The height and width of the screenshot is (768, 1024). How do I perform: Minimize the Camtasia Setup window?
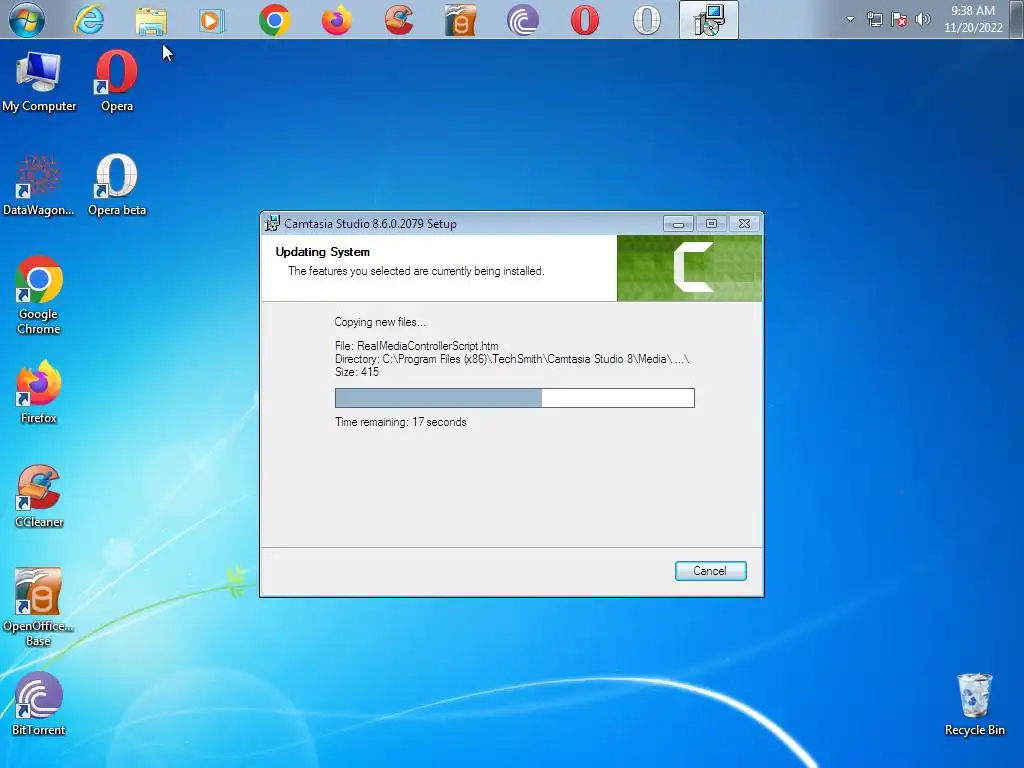[x=678, y=224]
